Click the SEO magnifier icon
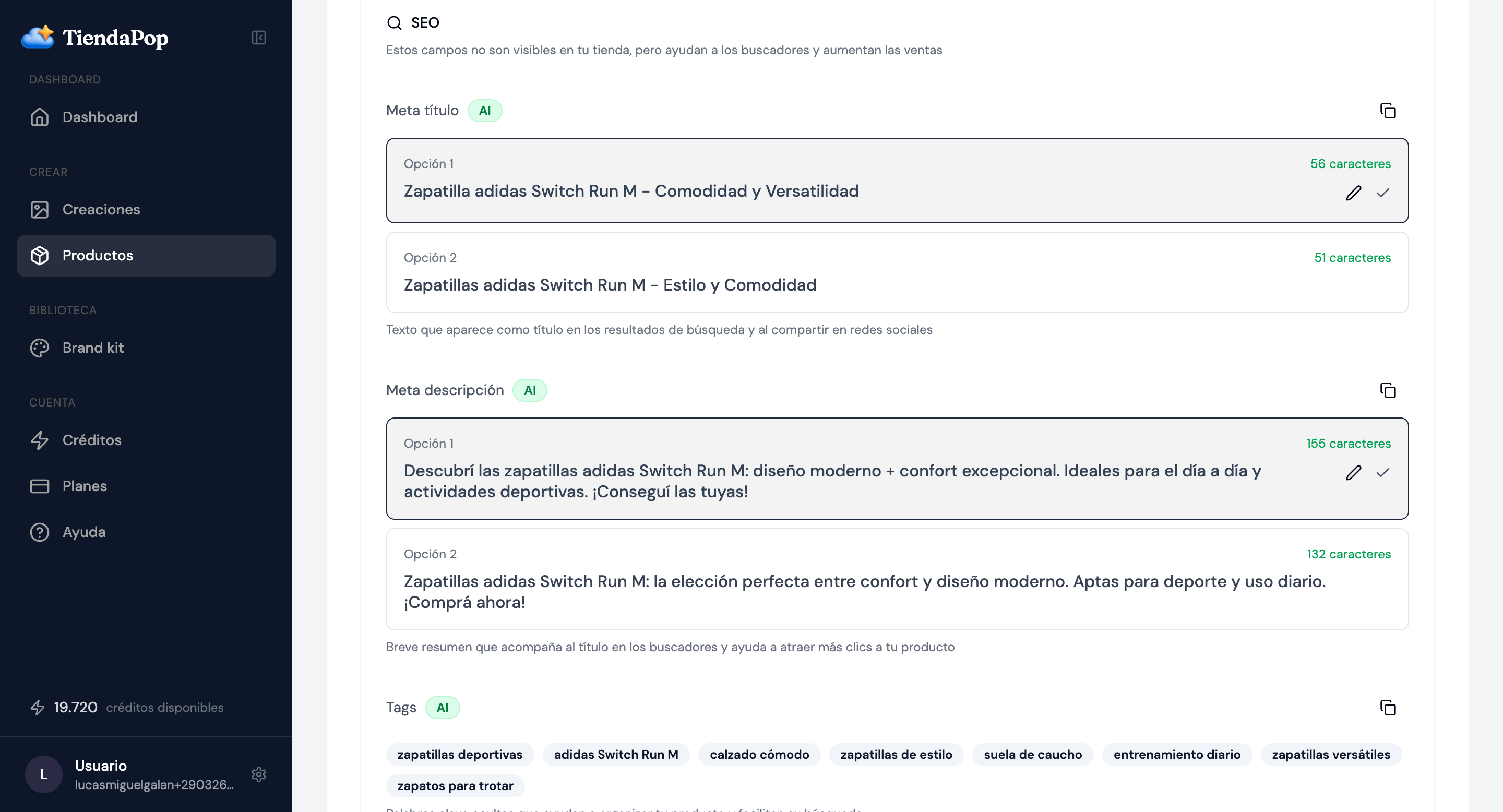Screen dimensions: 1503x812 [395, 23]
